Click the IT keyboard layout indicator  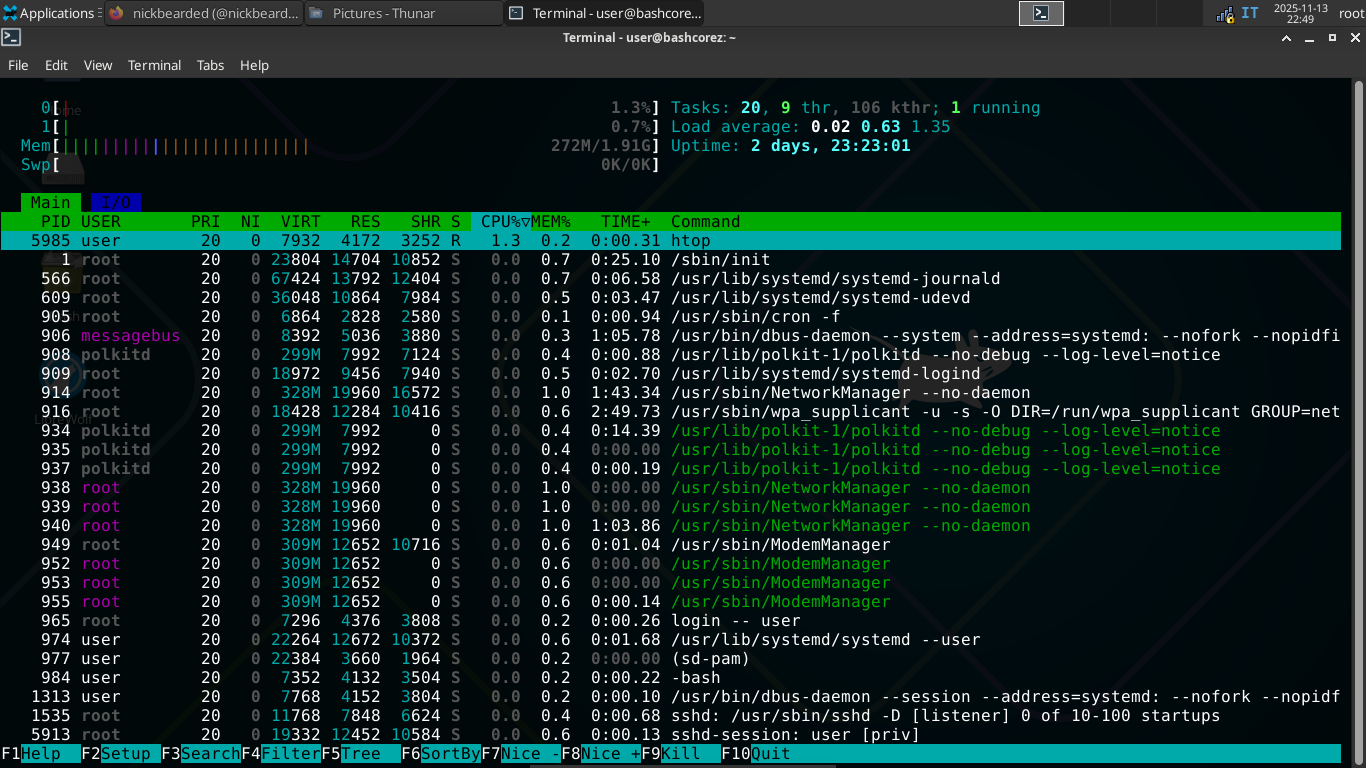(1250, 13)
